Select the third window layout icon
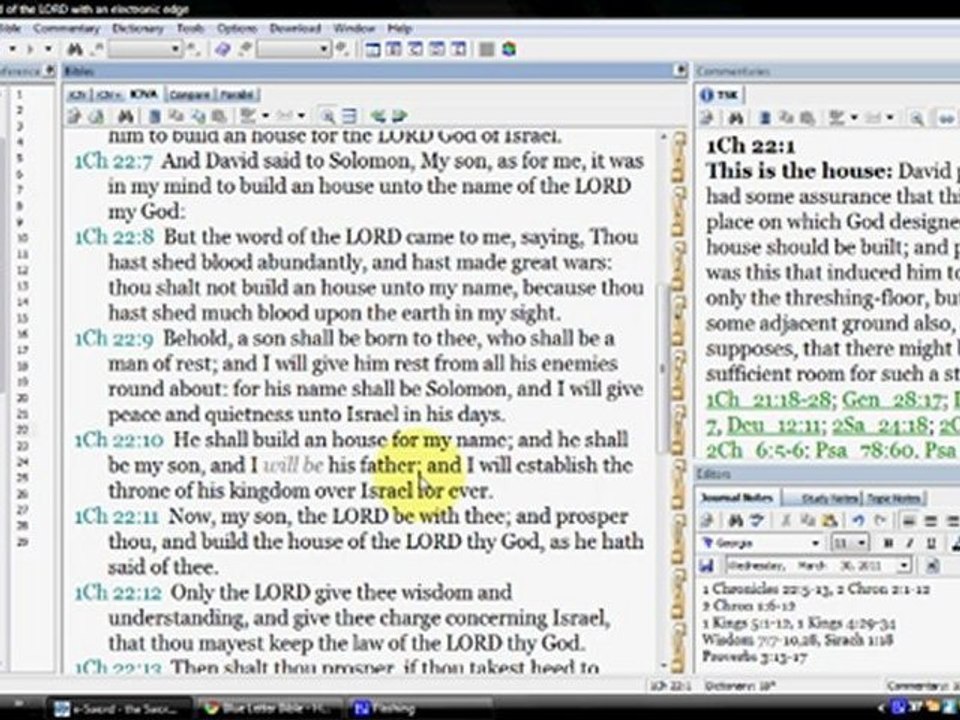The height and width of the screenshot is (720, 960). click(416, 49)
